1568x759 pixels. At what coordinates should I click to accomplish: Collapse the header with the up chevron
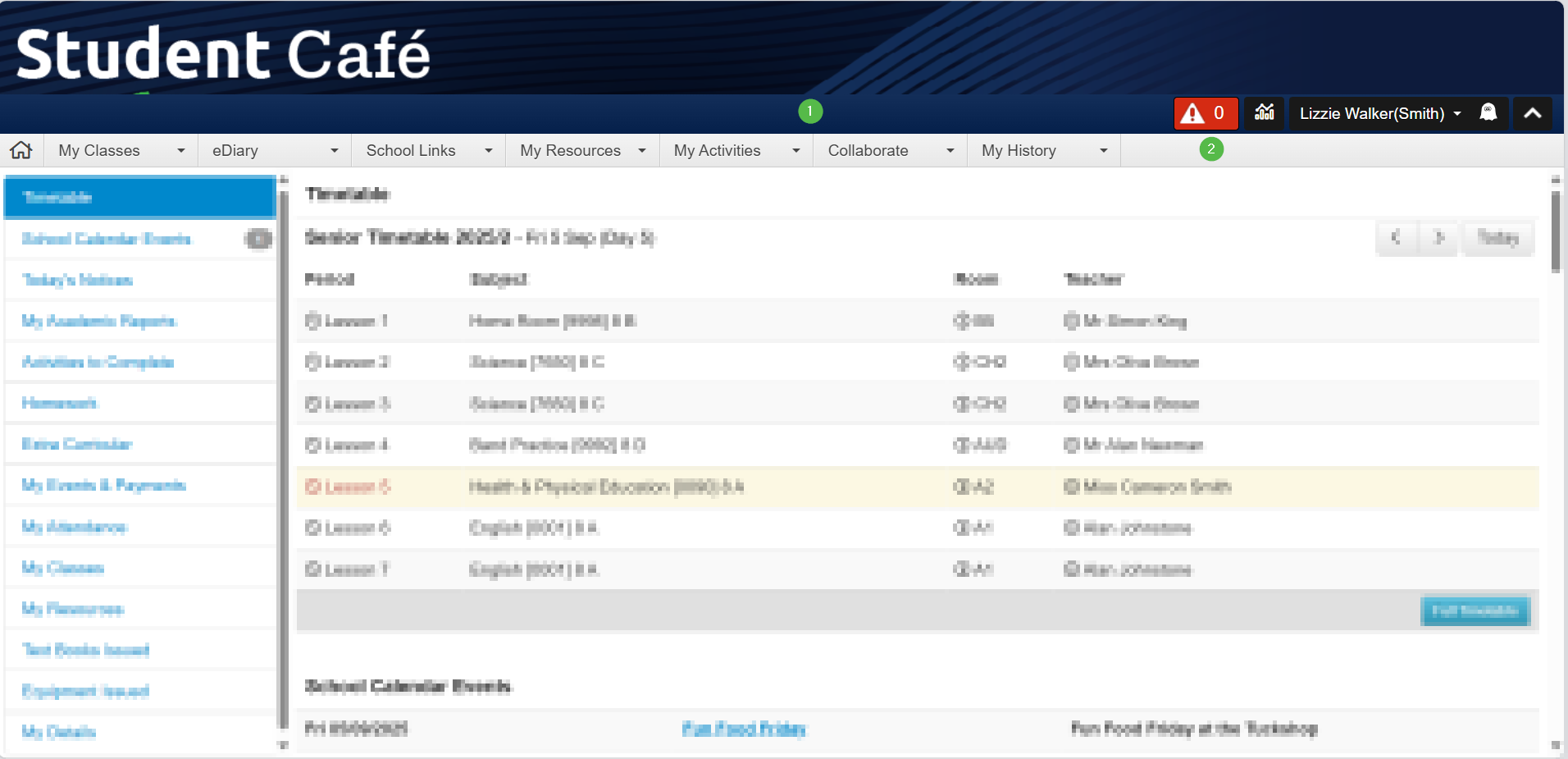coord(1532,113)
